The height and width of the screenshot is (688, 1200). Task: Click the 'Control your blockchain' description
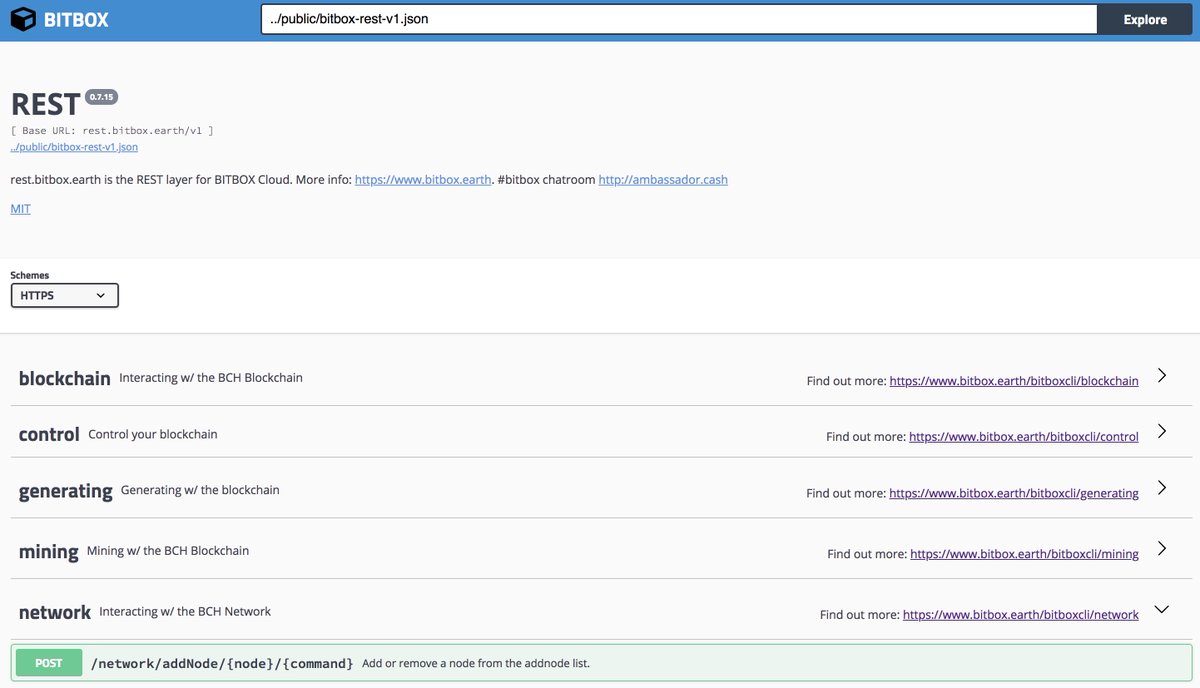[153, 434]
